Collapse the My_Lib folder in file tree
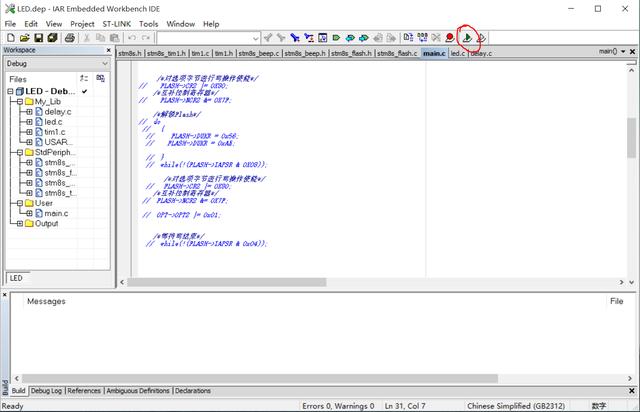640x412 pixels. (20, 101)
